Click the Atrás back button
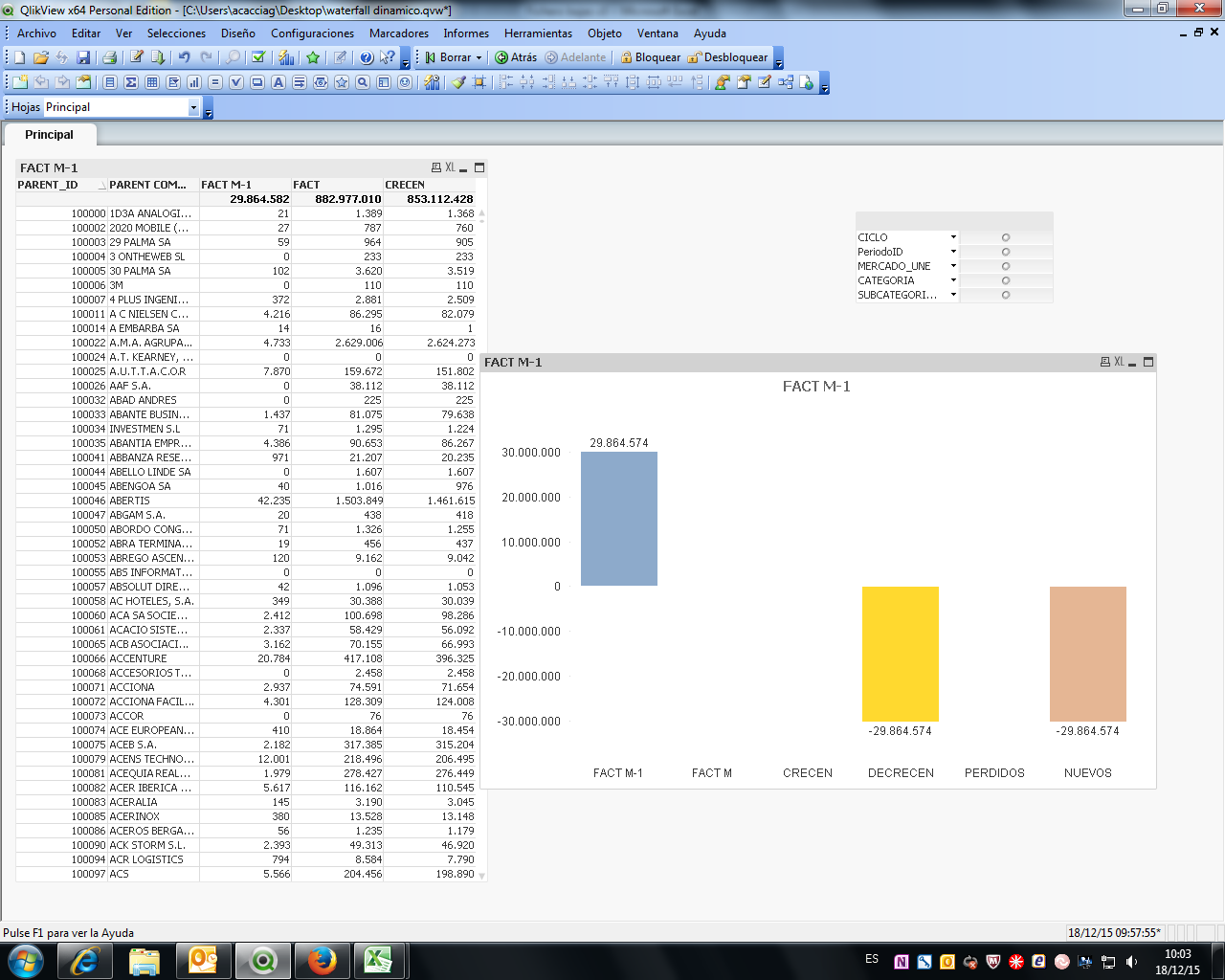Screen dimensions: 1225x980 click(x=516, y=57)
